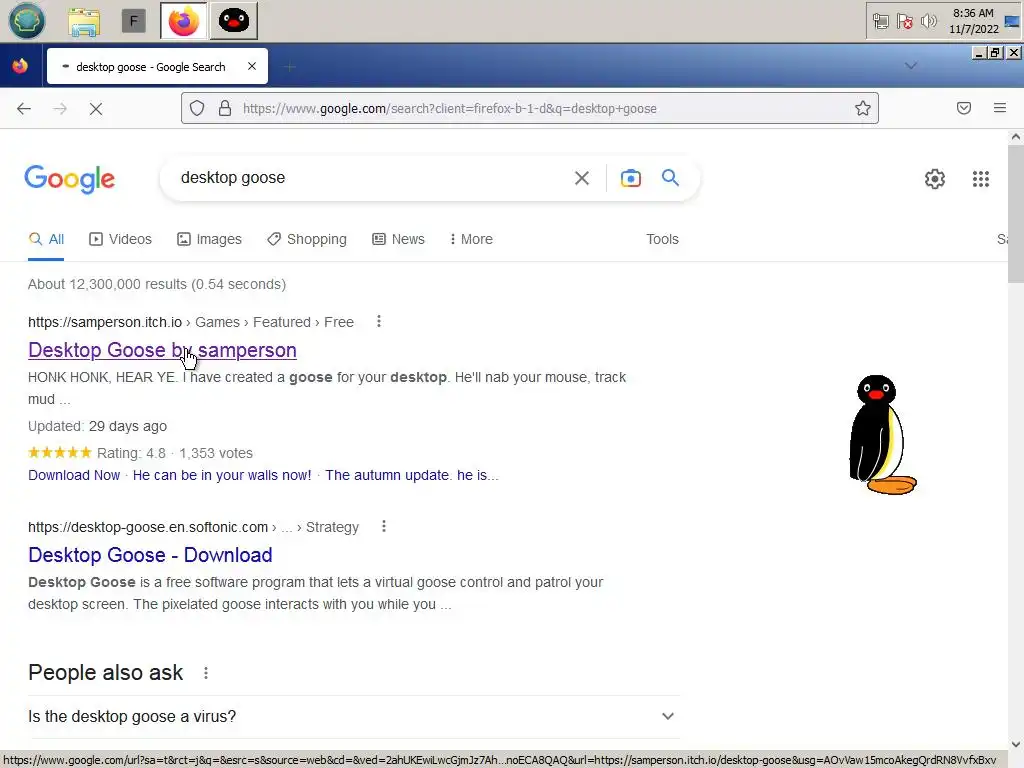Open Desktop Goose by samperson link
This screenshot has height=768, width=1024.
pos(162,350)
